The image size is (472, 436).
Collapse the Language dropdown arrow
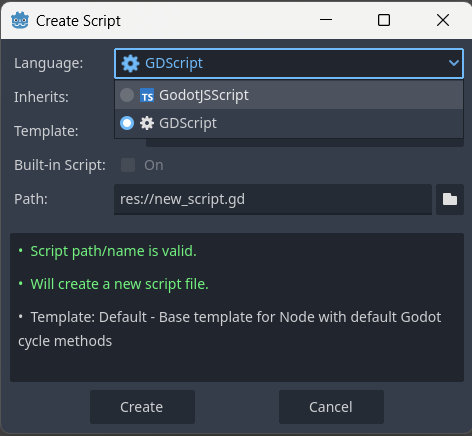454,63
